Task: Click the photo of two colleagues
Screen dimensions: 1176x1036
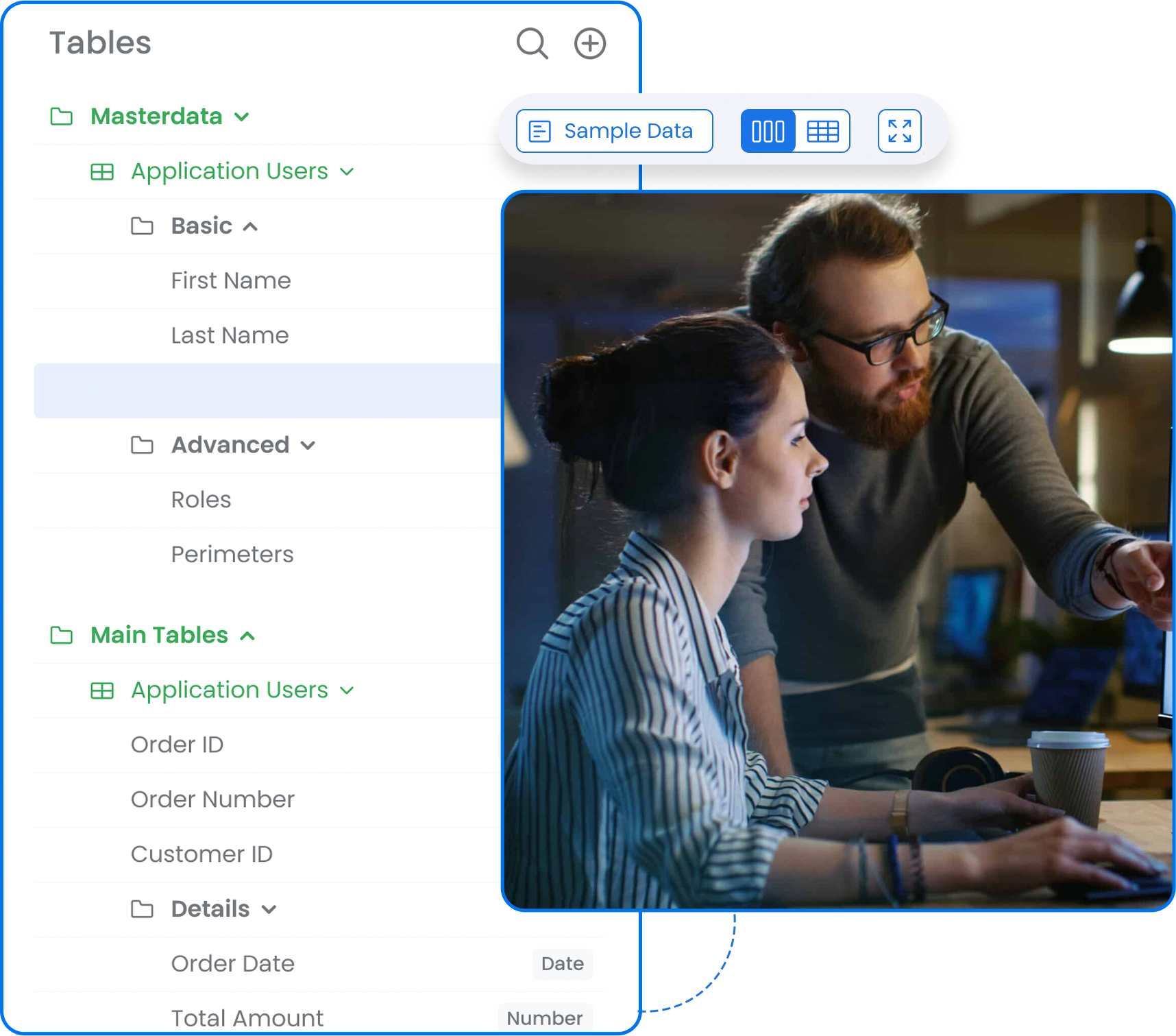Action: pos(838,551)
